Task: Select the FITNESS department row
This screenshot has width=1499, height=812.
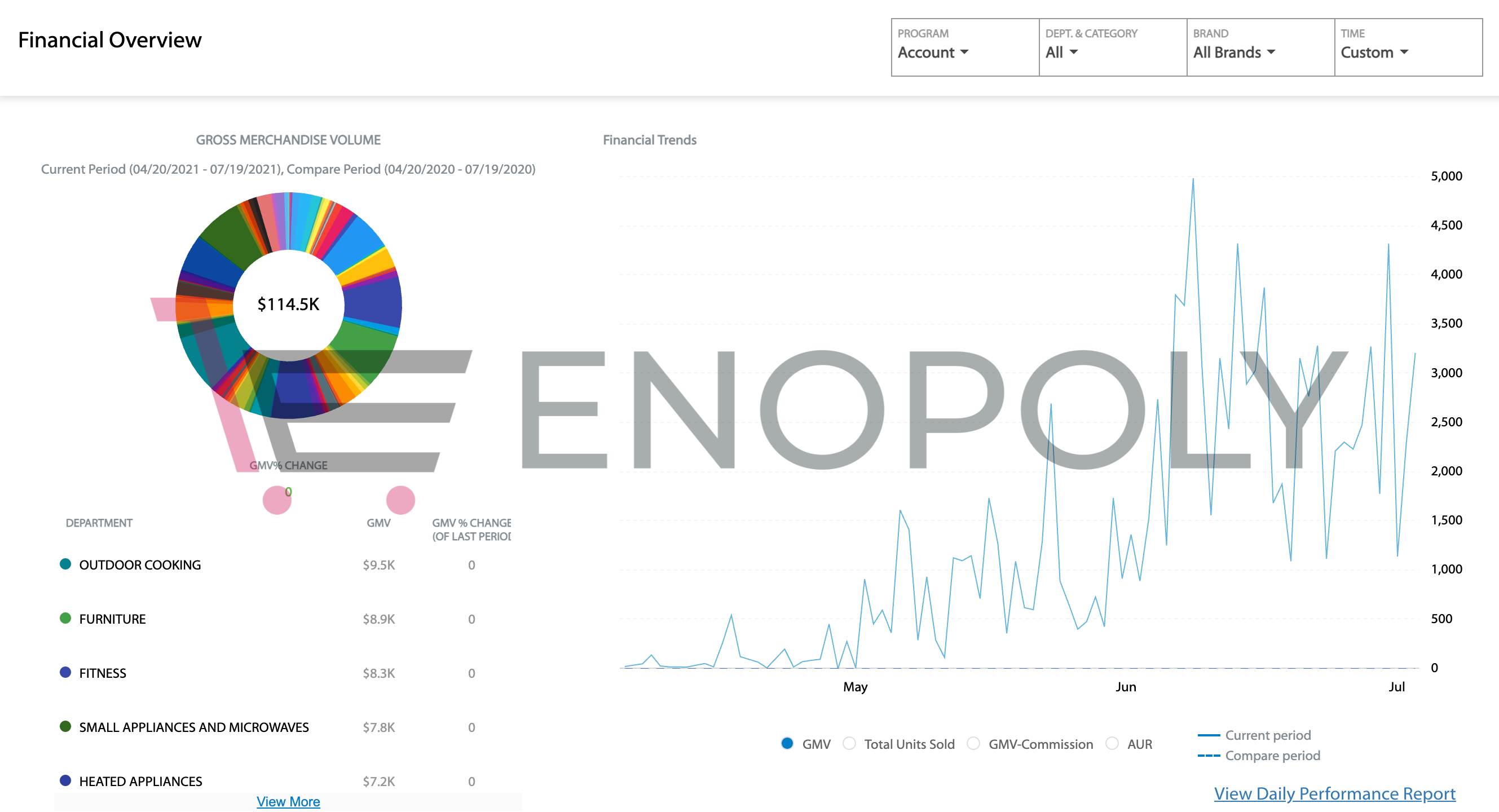Action: coord(285,673)
